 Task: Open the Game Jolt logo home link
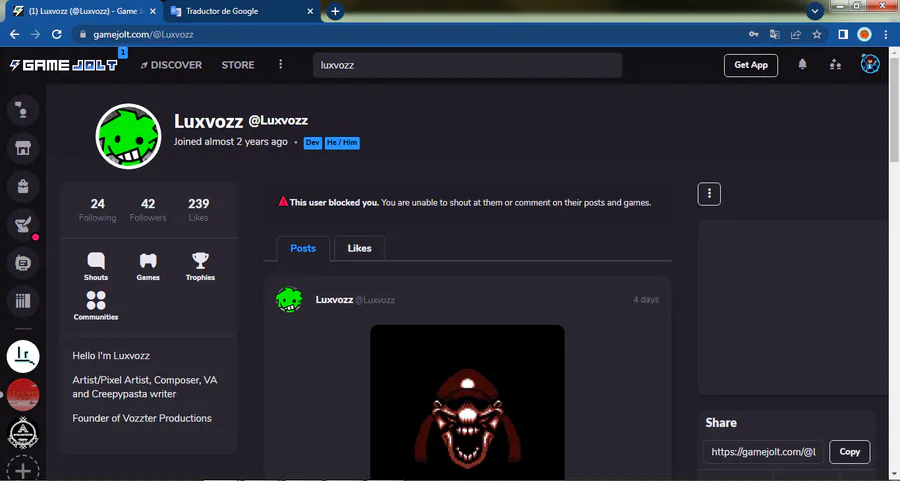[64, 65]
